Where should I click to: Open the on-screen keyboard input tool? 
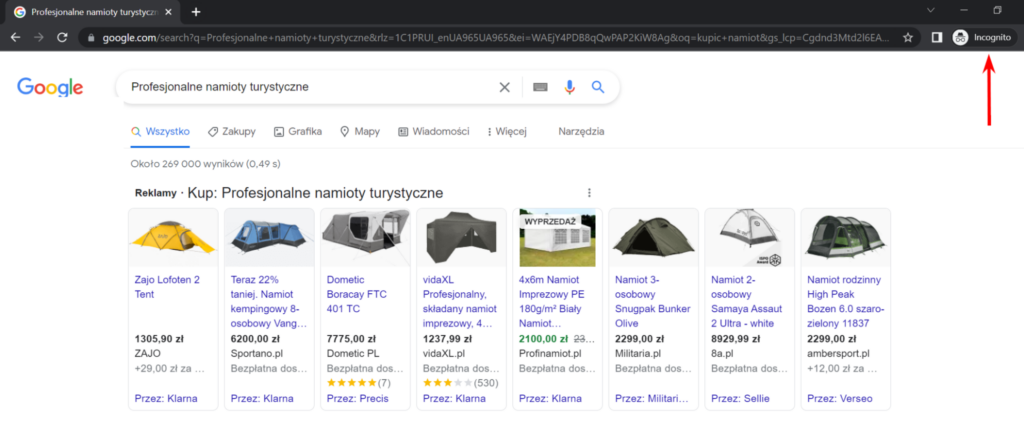tap(539, 87)
